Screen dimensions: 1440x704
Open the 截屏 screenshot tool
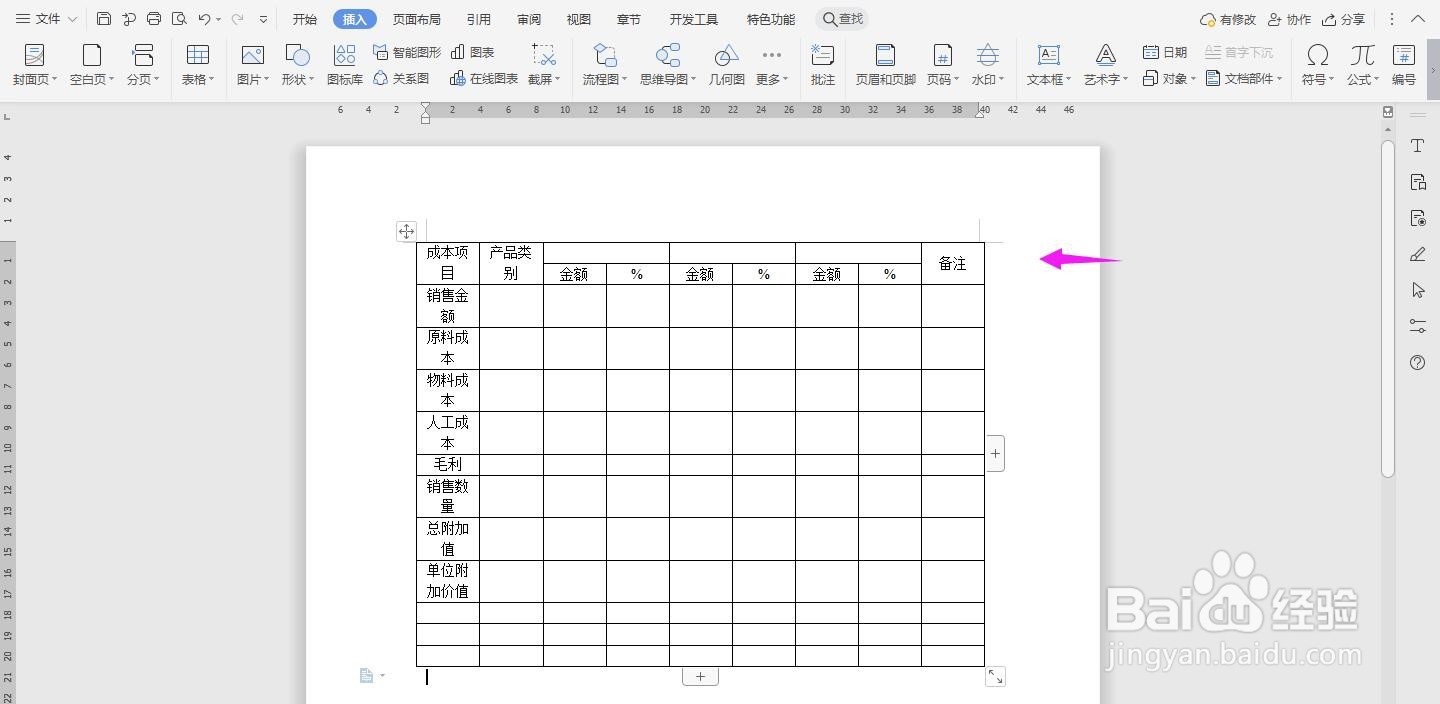(544, 65)
